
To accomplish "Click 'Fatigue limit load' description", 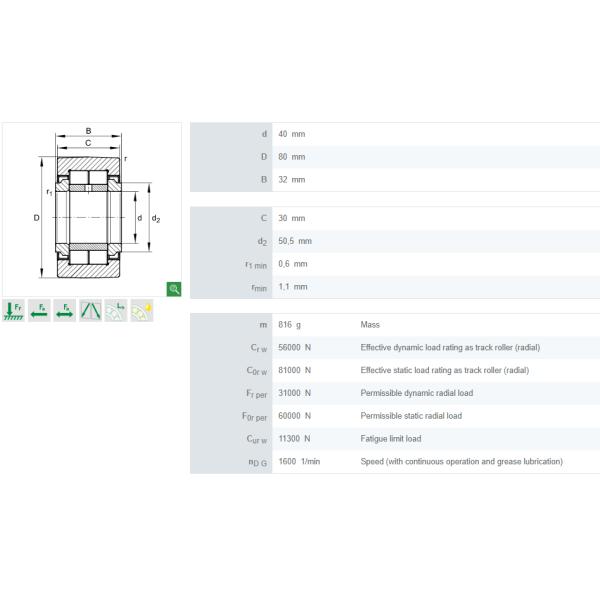I will point(391,439).
